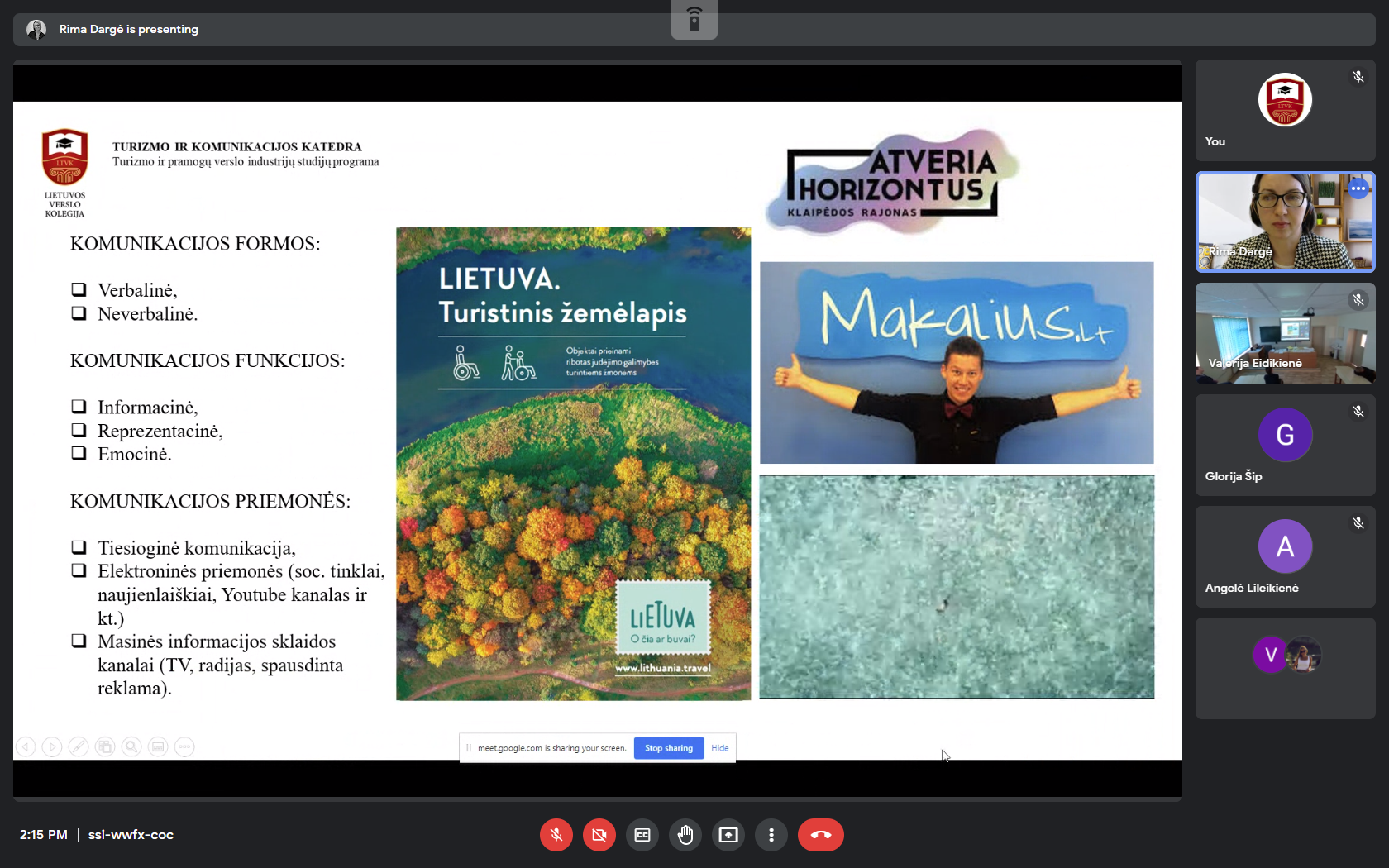This screenshot has width=1389, height=868.
Task: Click 'TURIZMO IR KOMUNIKACIJOS KATEDRA' title
Action: click(237, 147)
